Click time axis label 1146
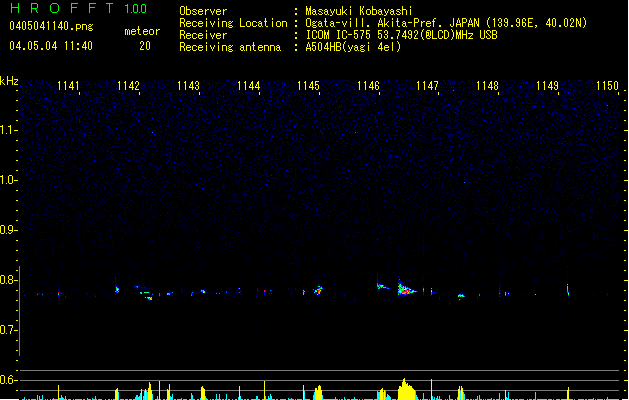The image size is (629, 400). point(368,86)
